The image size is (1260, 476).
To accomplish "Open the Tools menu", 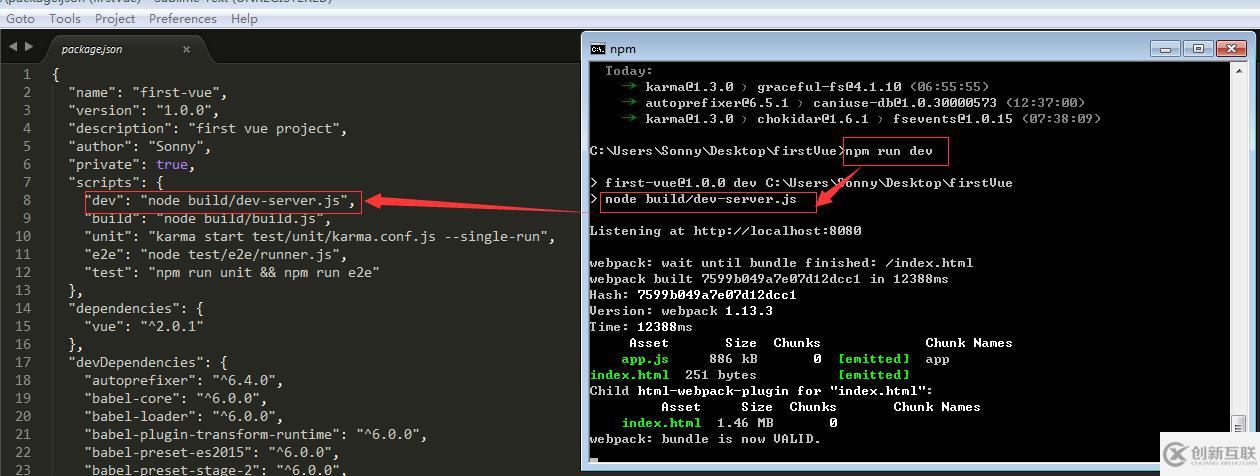I will point(65,18).
